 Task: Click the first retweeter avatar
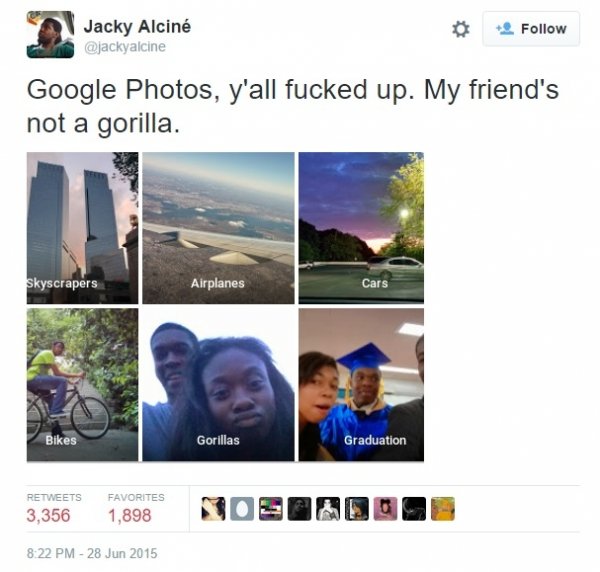pyautogui.click(x=213, y=509)
